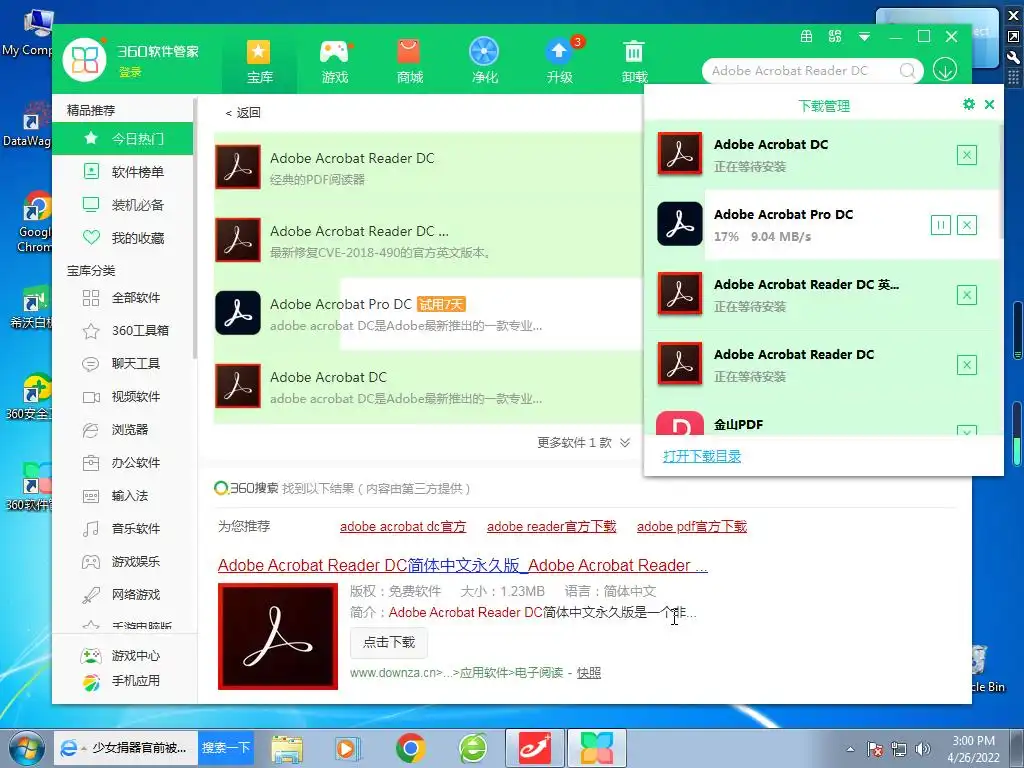The height and width of the screenshot is (768, 1024).
Task: Click Adobe Acrobat DC result in the list
Action: [428, 387]
